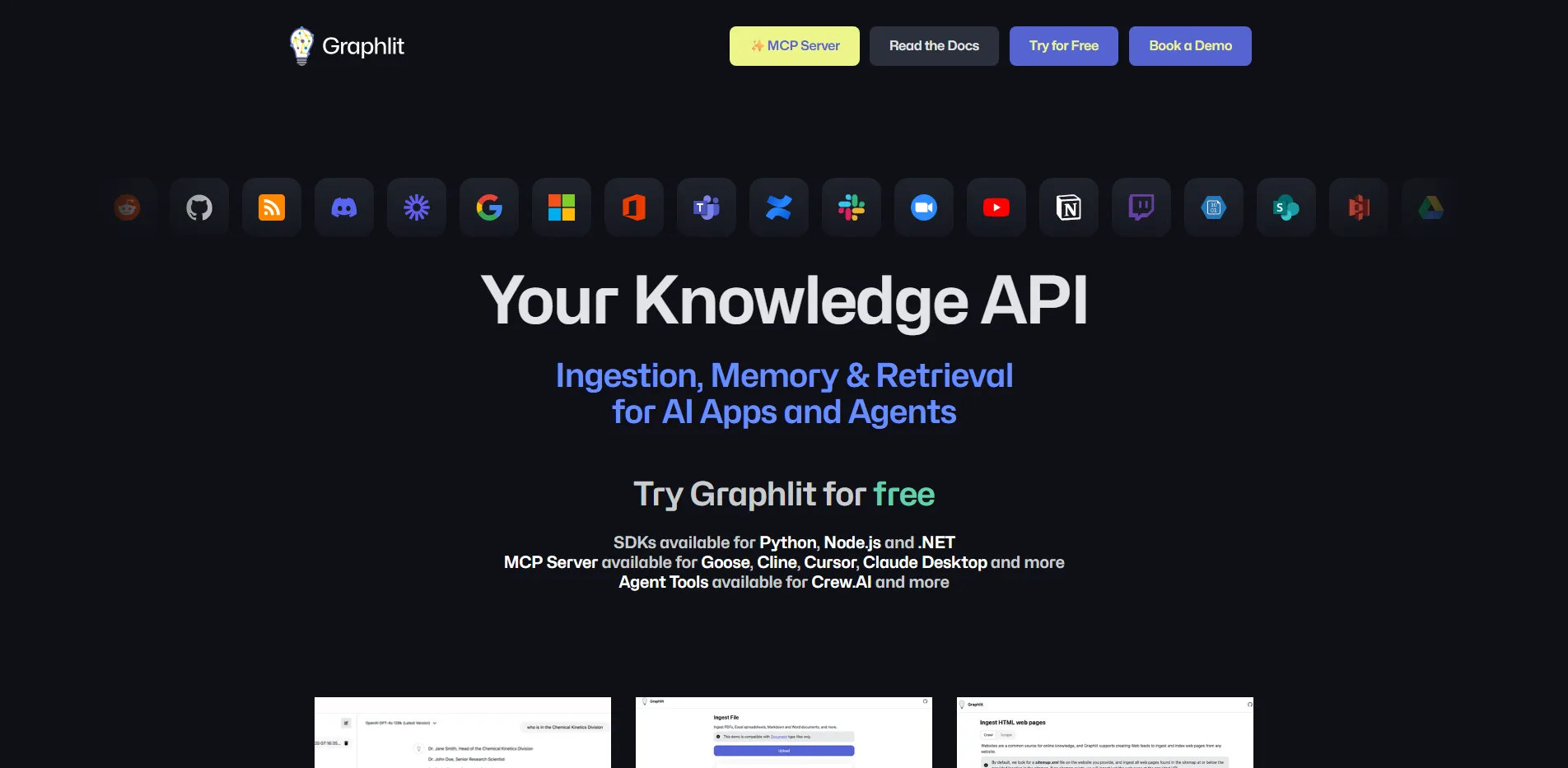Click the Reddit integration icon

(127, 207)
